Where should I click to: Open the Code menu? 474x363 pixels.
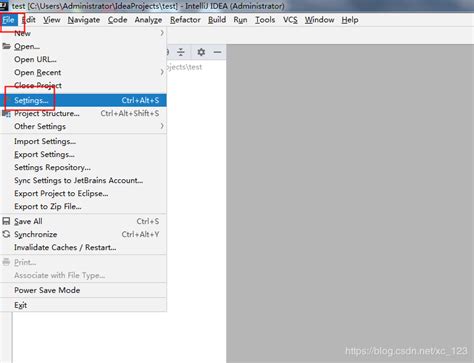[x=117, y=20]
